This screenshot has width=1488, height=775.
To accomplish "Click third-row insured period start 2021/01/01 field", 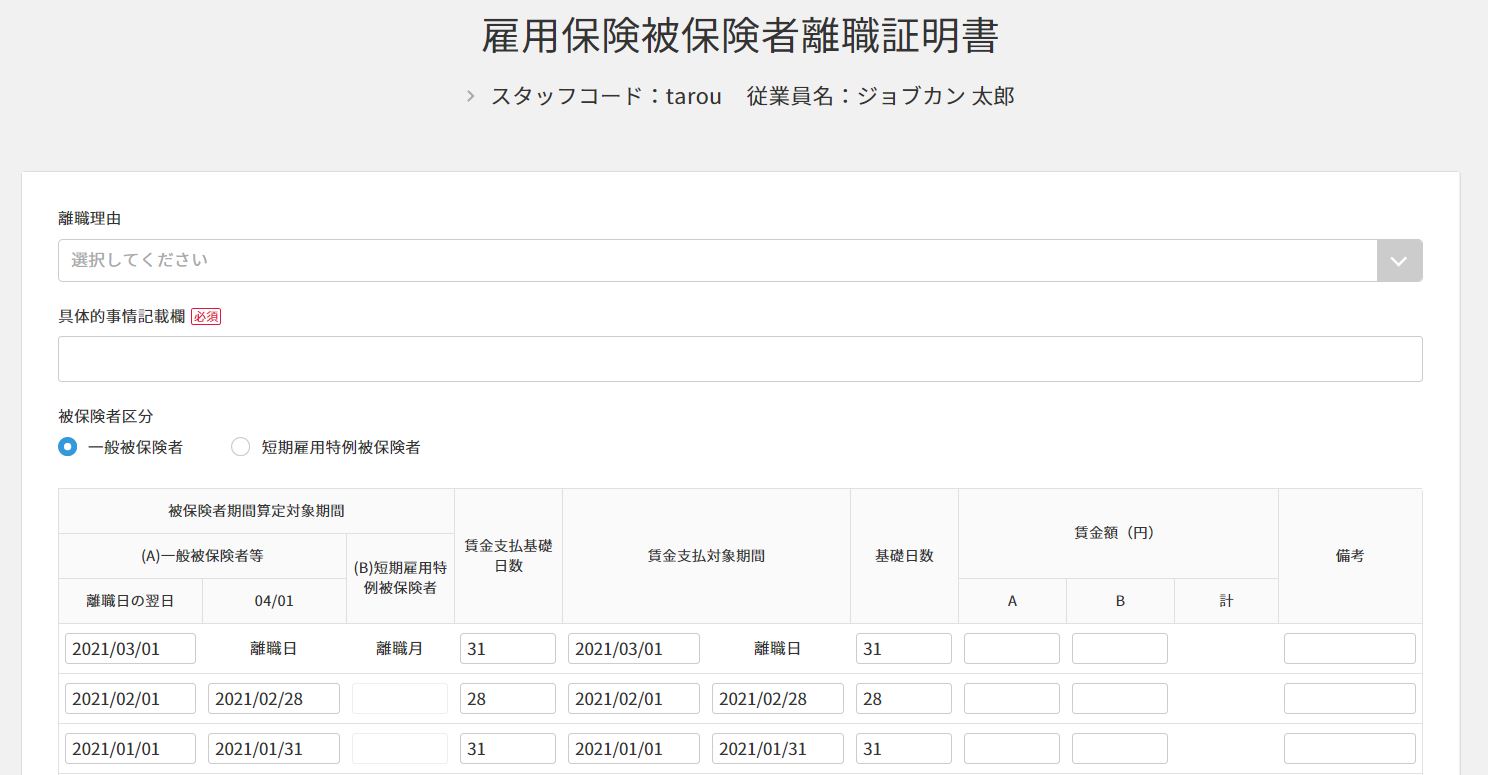I will (130, 749).
